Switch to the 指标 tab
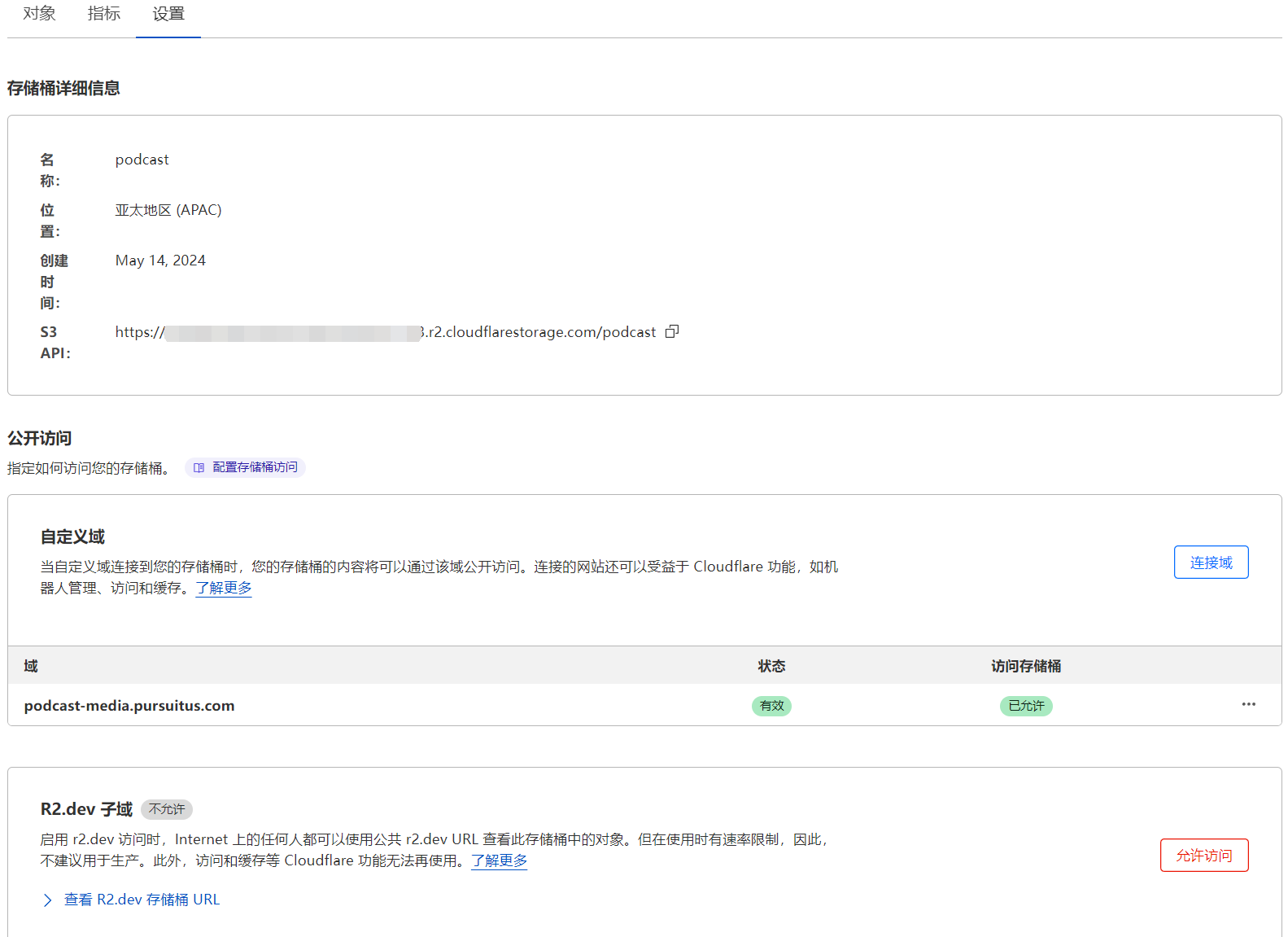1288x937 pixels. [104, 14]
